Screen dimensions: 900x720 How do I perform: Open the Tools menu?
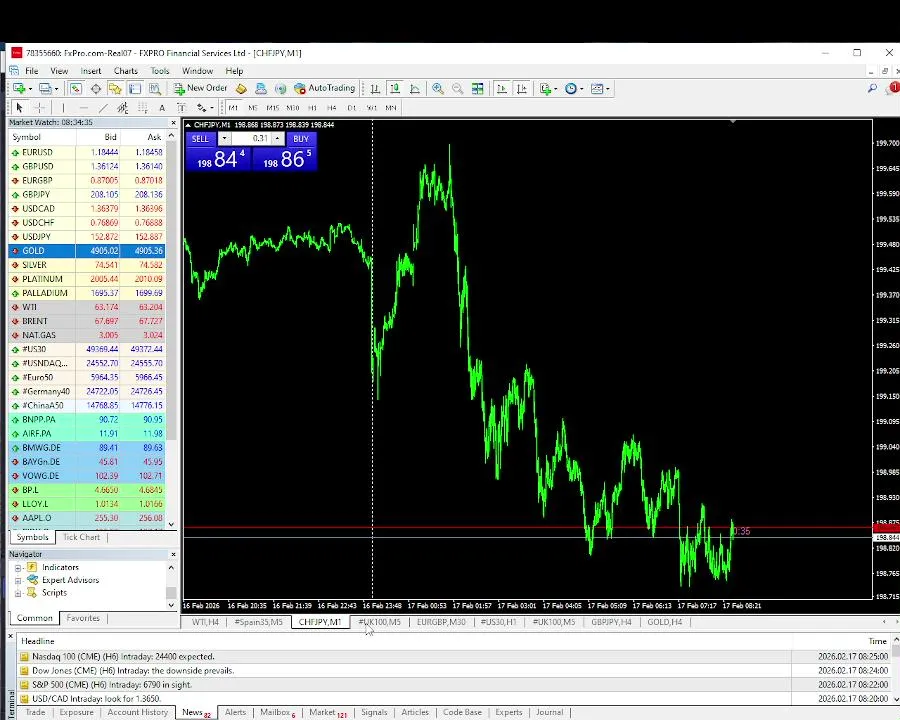[x=160, y=71]
